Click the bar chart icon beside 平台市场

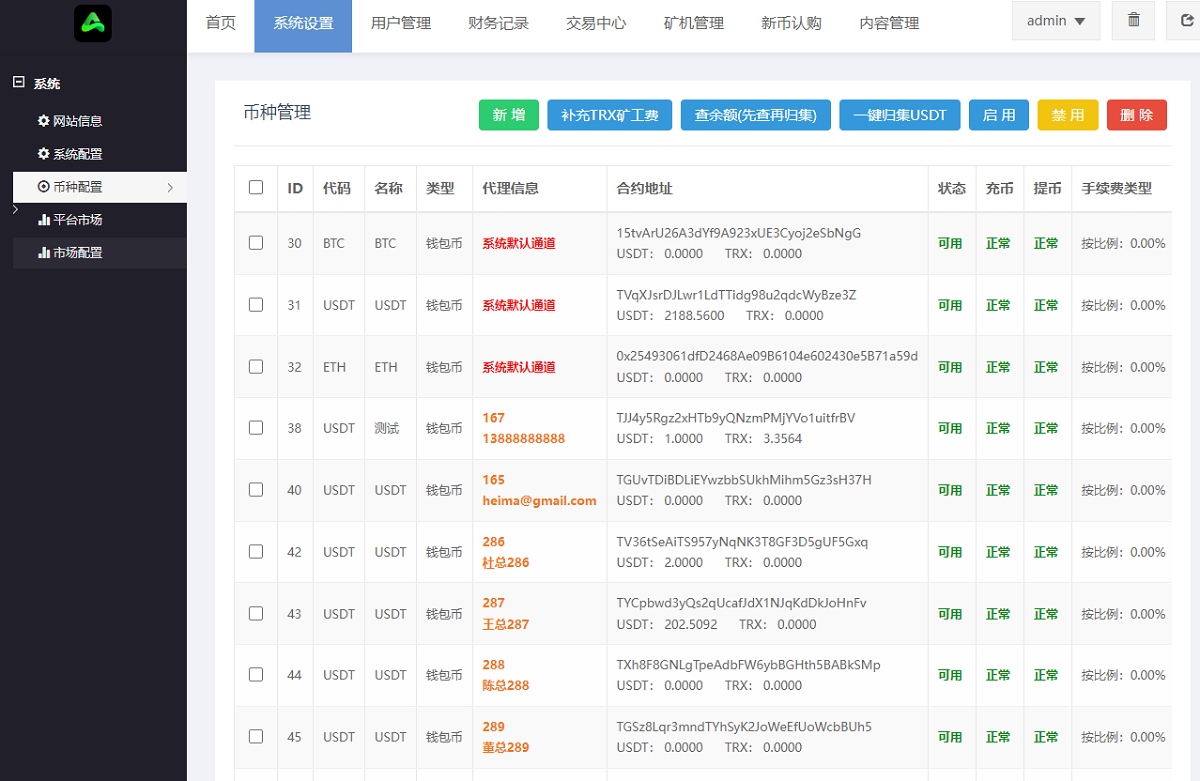[x=44, y=220]
